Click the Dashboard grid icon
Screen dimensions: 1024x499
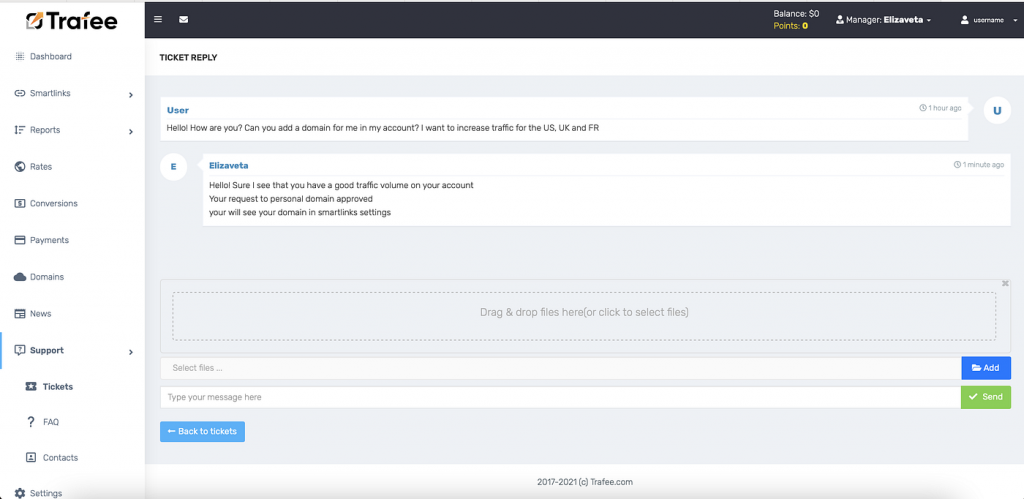click(20, 57)
